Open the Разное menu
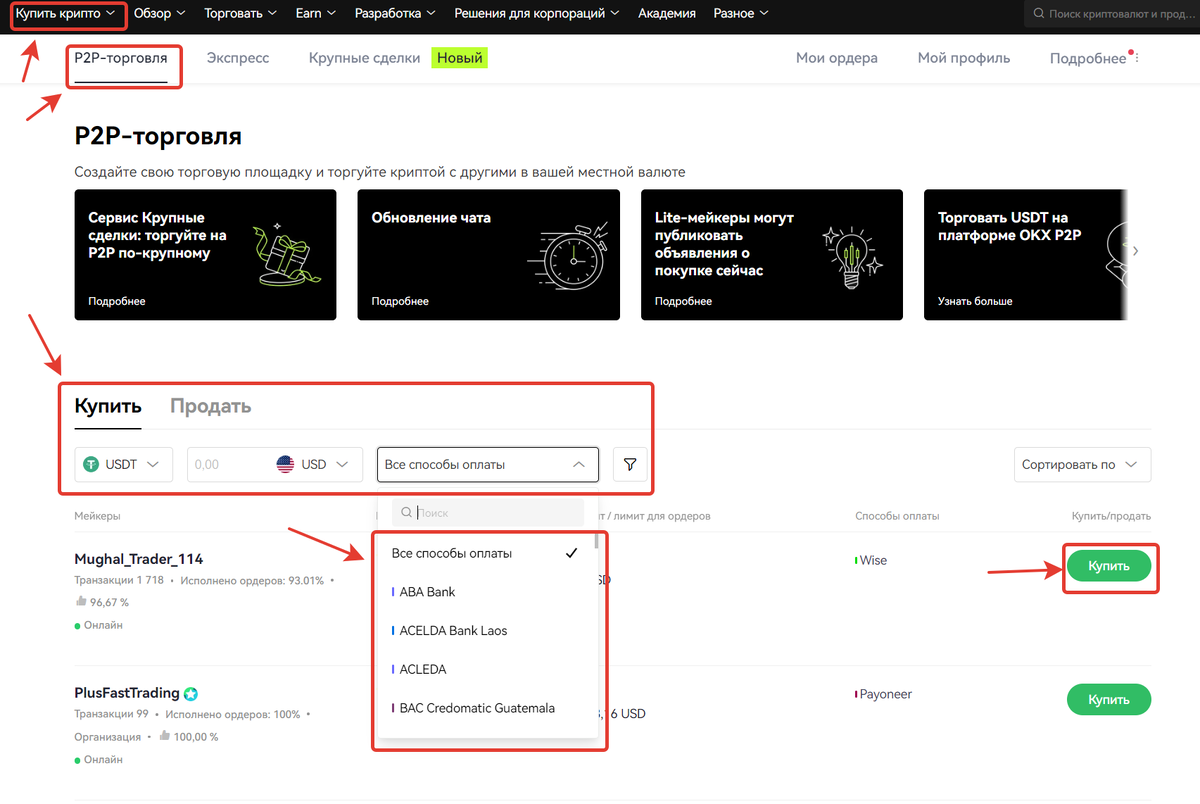Screen dimensions: 1200x804 (x=741, y=14)
